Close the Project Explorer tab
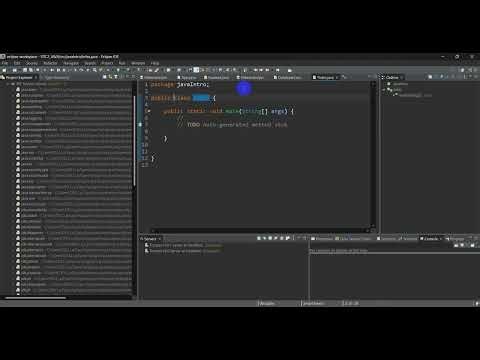Screen dimensions: 480x360 tap(36, 77)
